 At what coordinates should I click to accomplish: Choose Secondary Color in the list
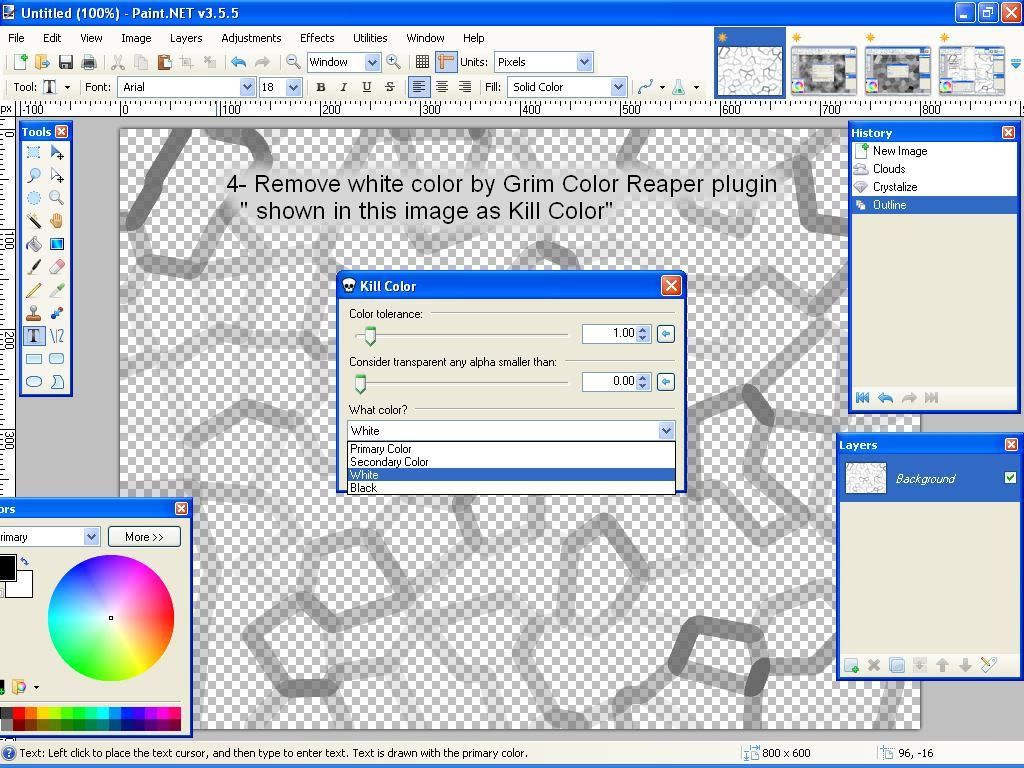tap(511, 462)
